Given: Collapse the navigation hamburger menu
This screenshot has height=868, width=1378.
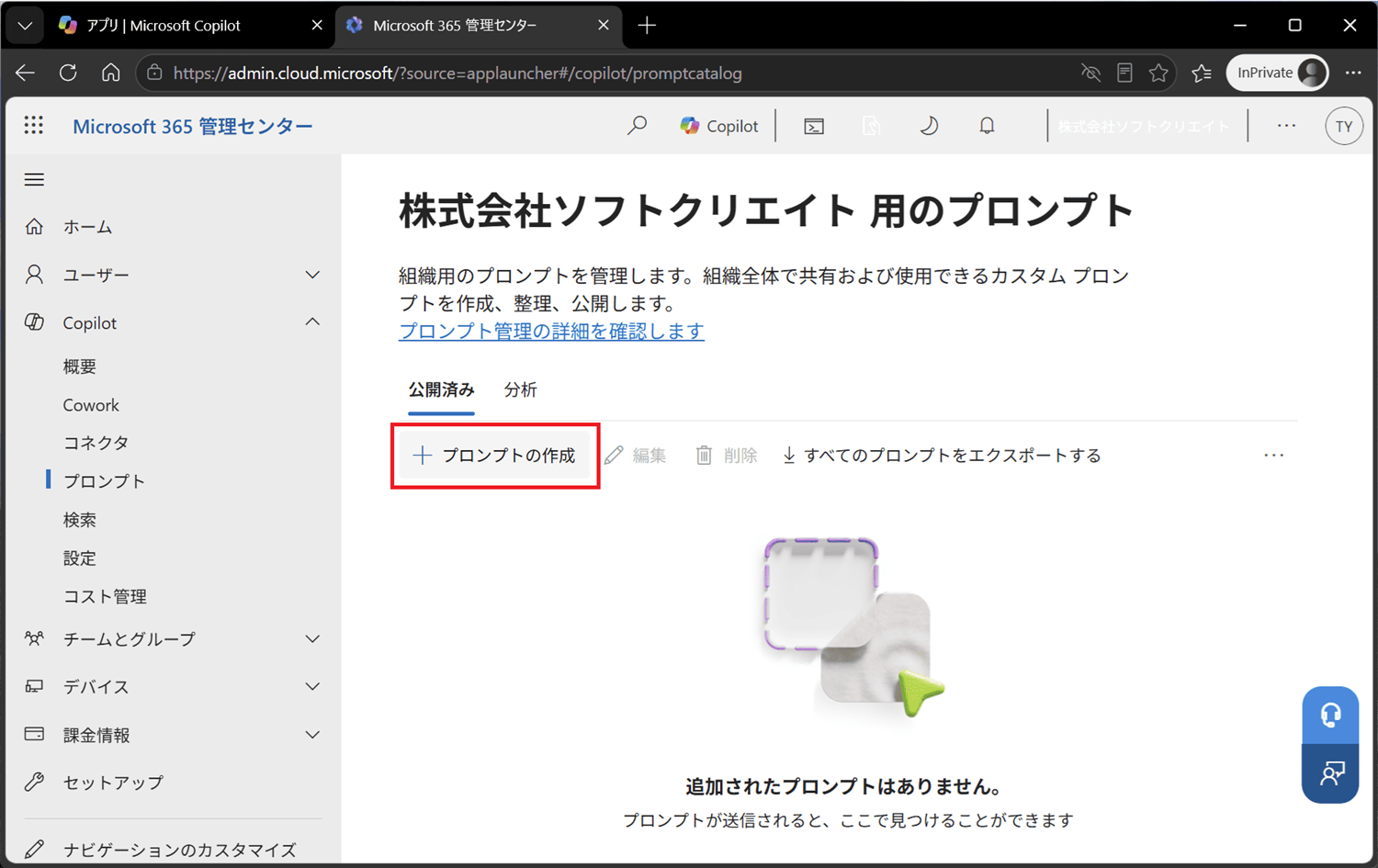Looking at the screenshot, I should [34, 179].
